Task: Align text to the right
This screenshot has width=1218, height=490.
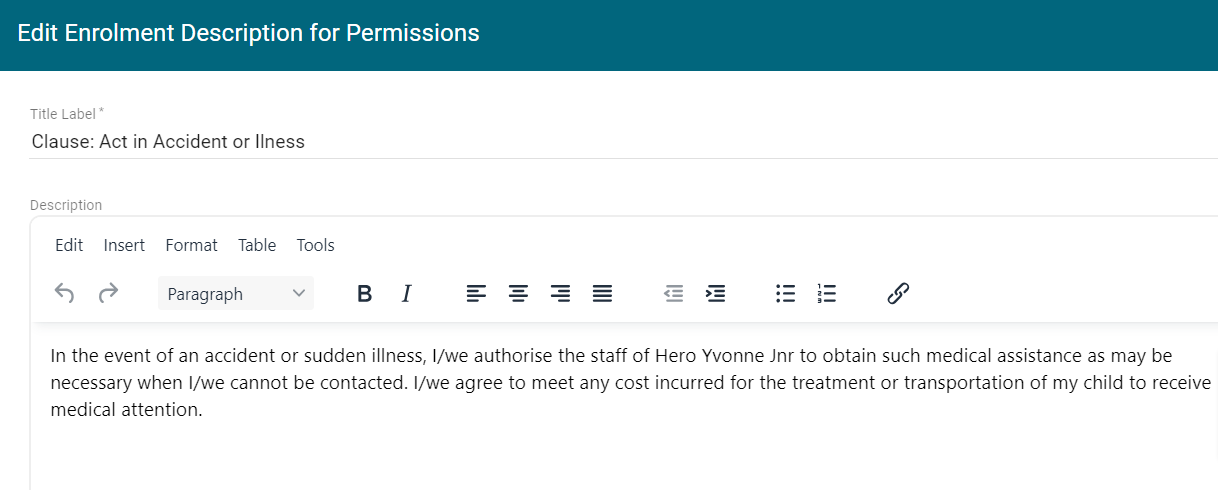Action: tap(560, 294)
